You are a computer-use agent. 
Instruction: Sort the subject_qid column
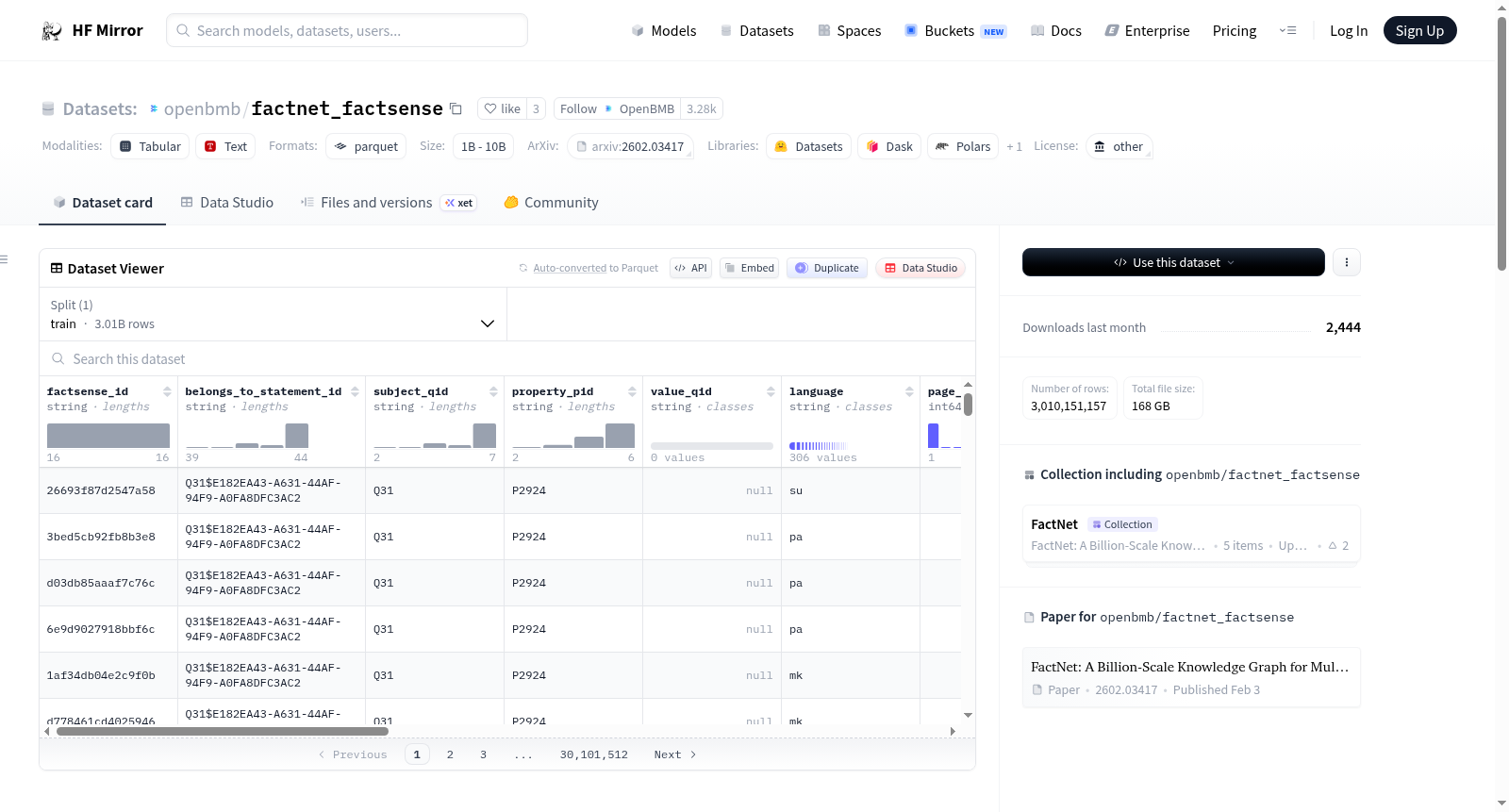493,391
